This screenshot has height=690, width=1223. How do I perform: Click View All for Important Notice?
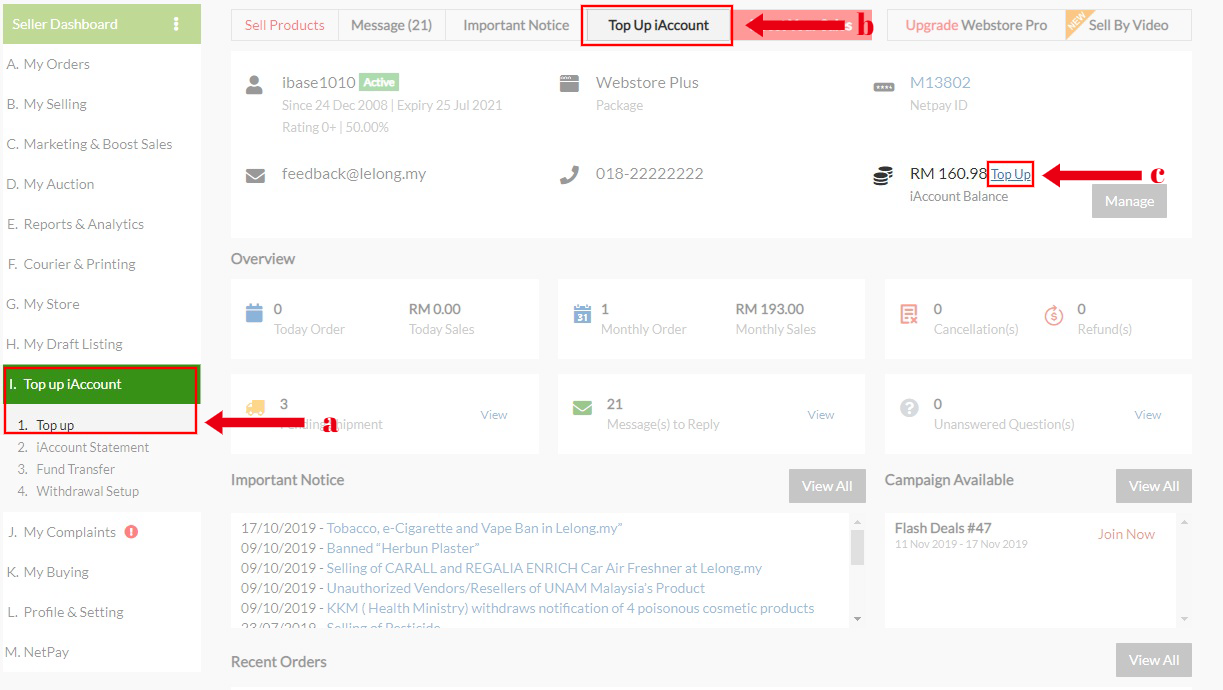tap(827, 486)
